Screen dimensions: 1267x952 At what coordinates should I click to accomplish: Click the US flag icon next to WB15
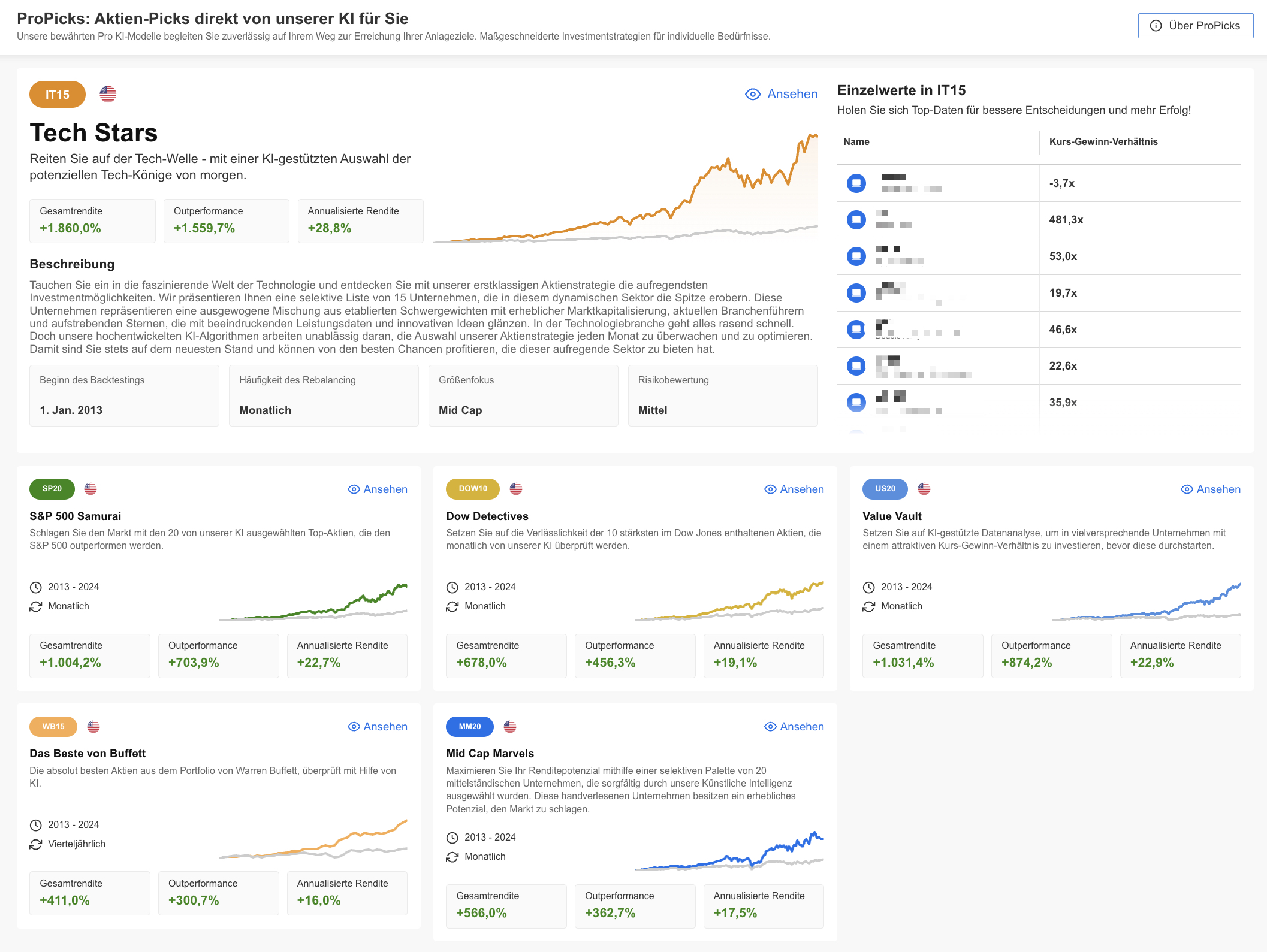click(93, 727)
